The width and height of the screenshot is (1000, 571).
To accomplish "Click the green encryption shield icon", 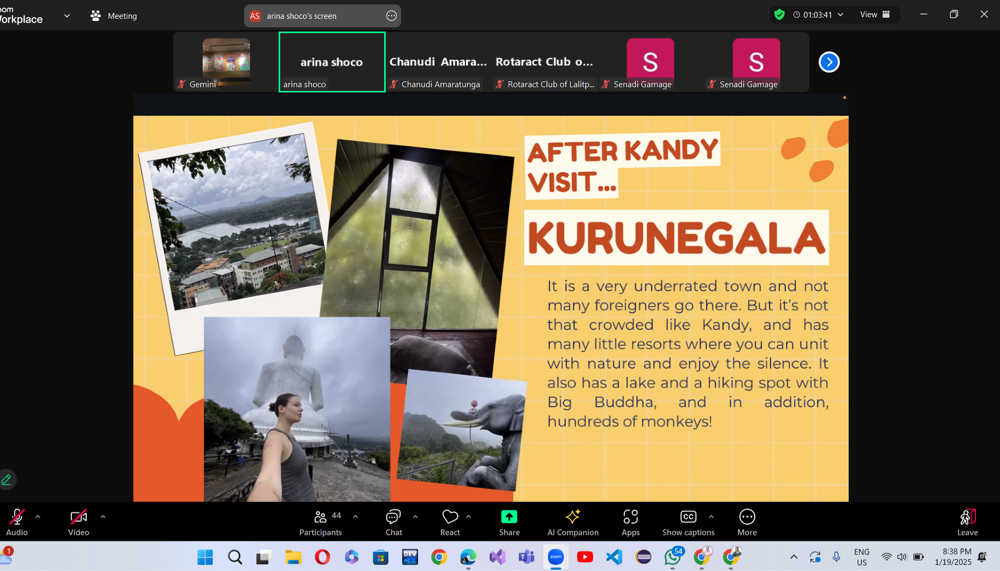I will point(779,15).
